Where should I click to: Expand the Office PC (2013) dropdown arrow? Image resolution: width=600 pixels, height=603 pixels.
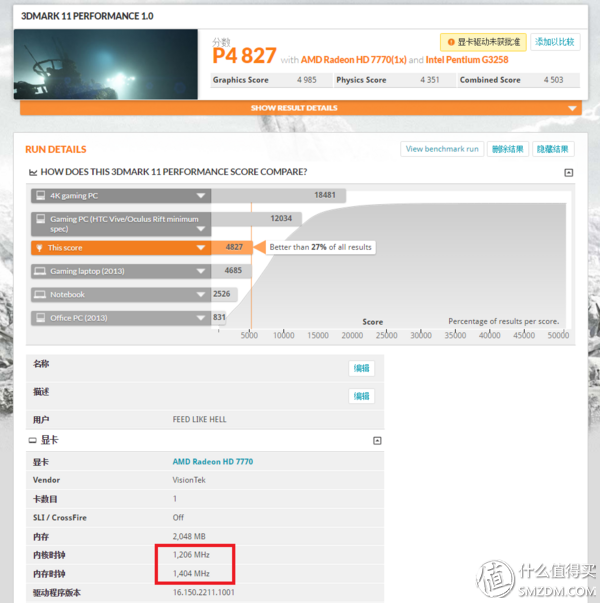point(201,318)
